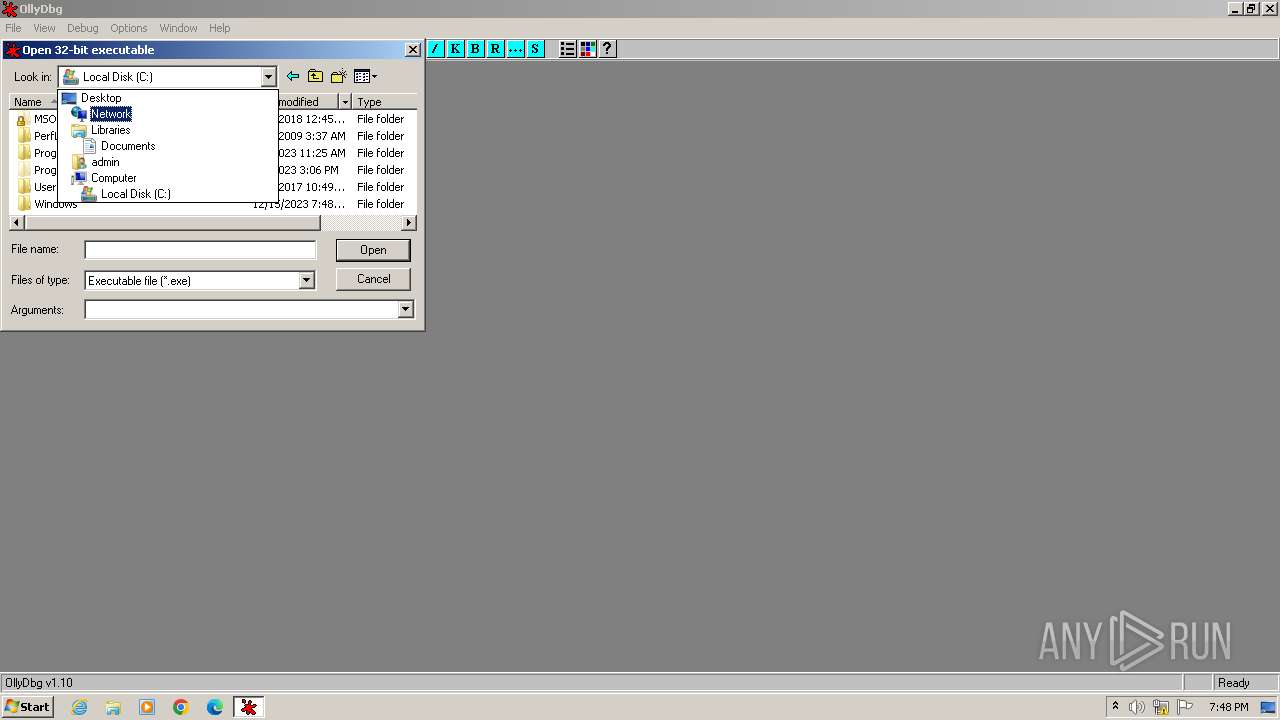Screen dimensions: 1280x720
Task: Select Libraries in Look in list
Action: (110, 130)
